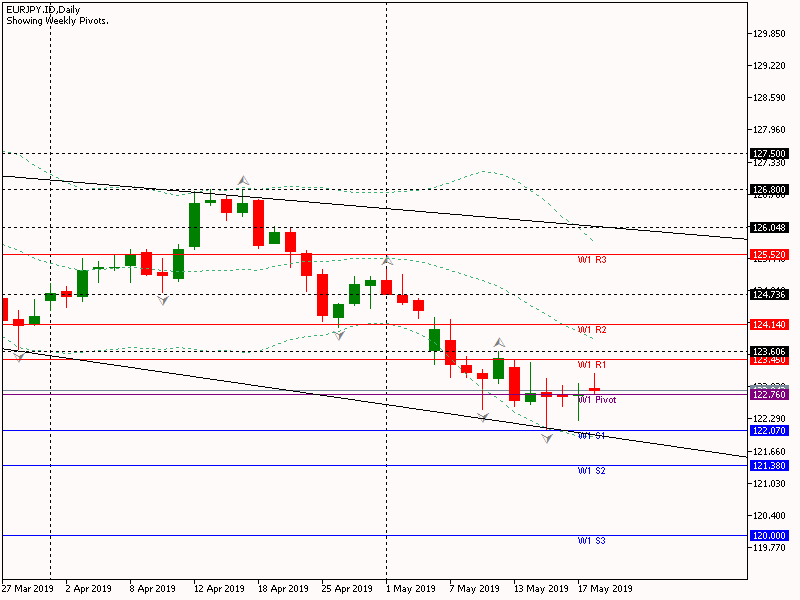
Task: Click the 'Showing Weekly Pivots.' text
Action: tap(56, 21)
